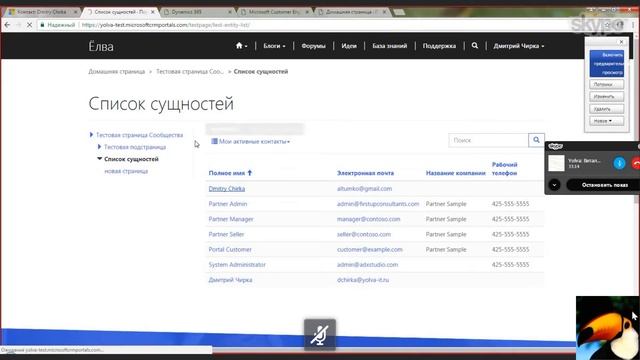Open the Форумы menu item

tap(313, 46)
